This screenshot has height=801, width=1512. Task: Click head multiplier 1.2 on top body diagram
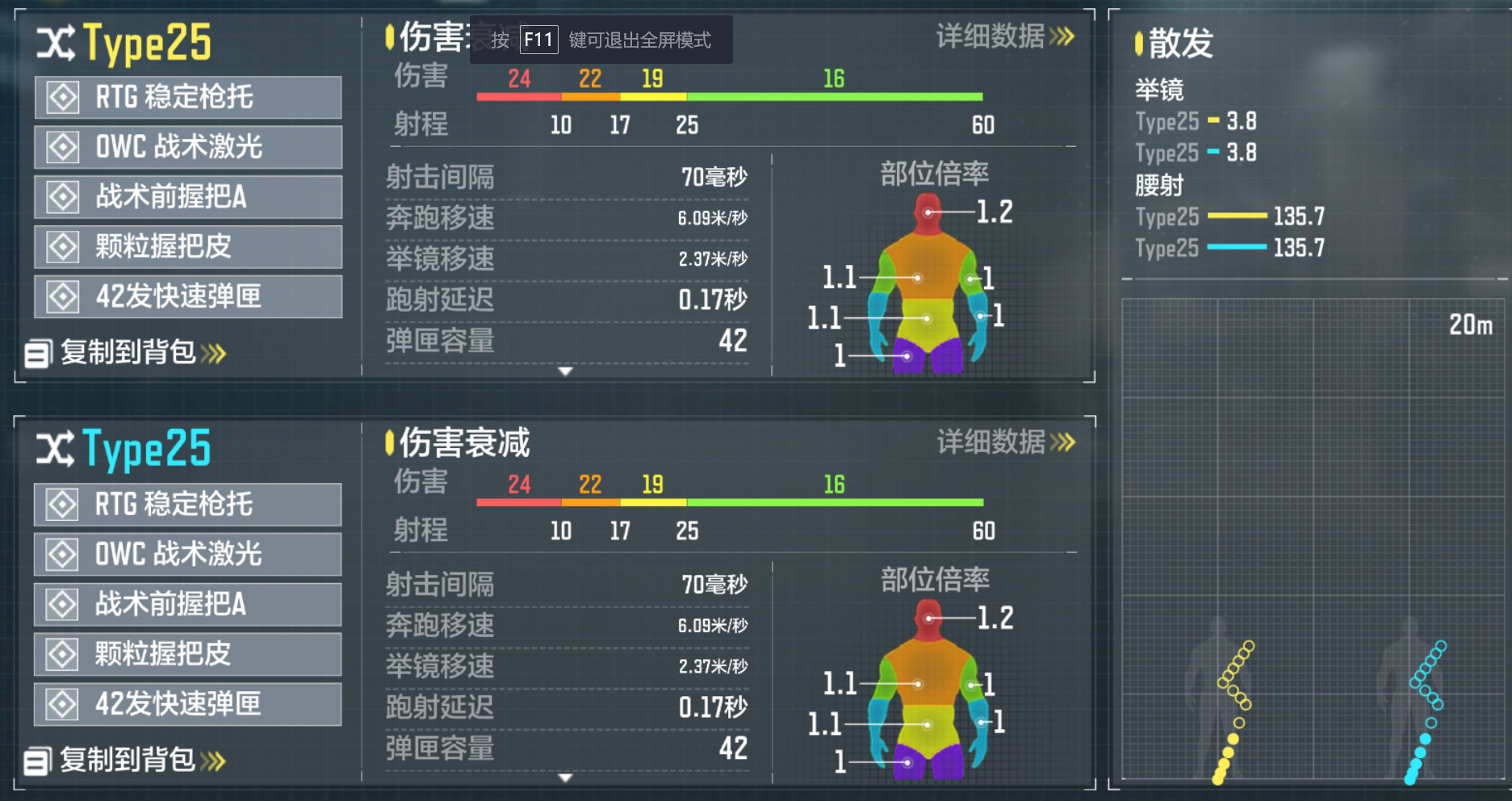[x=995, y=212]
